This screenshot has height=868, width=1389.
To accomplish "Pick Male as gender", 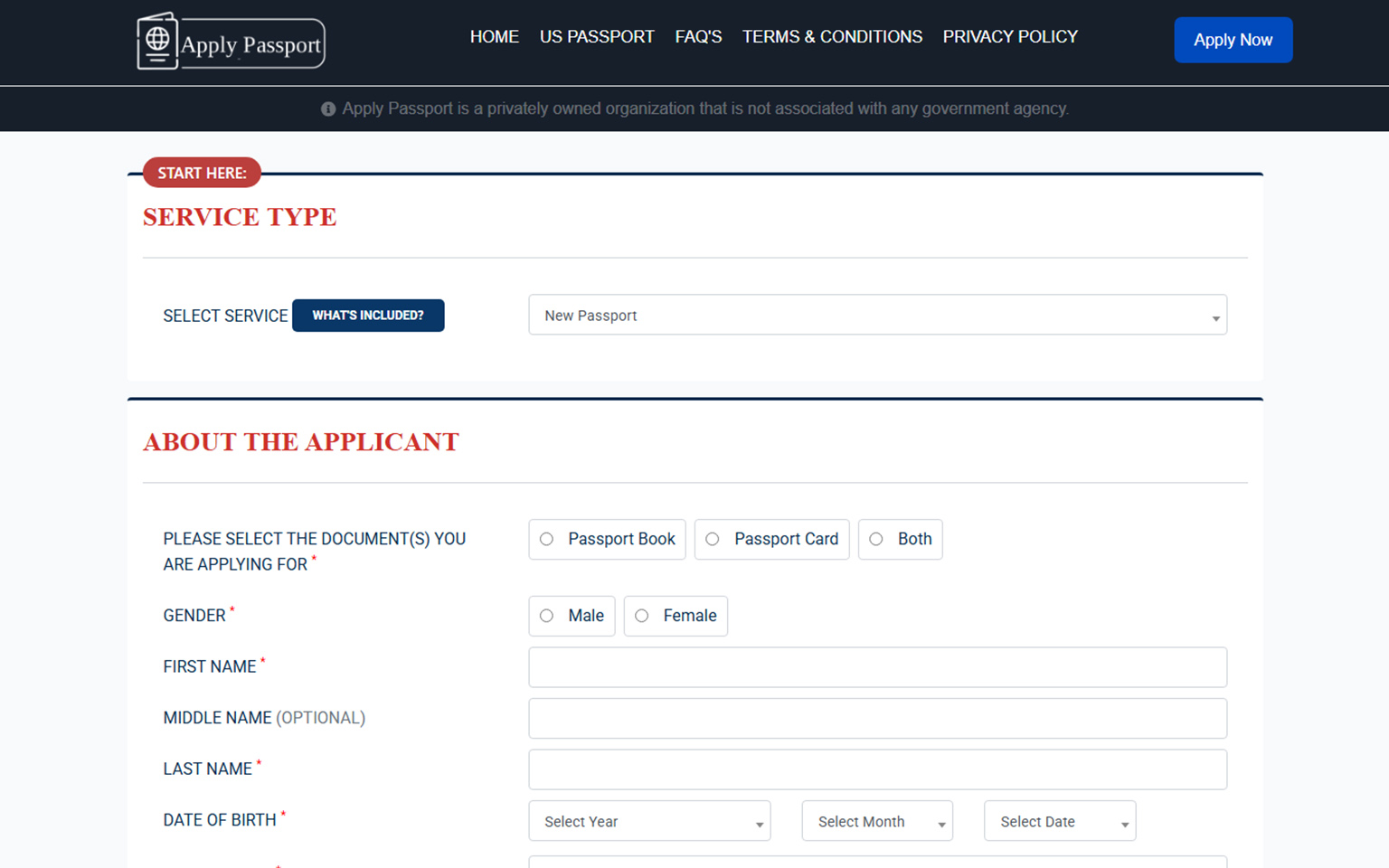I will click(x=546, y=616).
